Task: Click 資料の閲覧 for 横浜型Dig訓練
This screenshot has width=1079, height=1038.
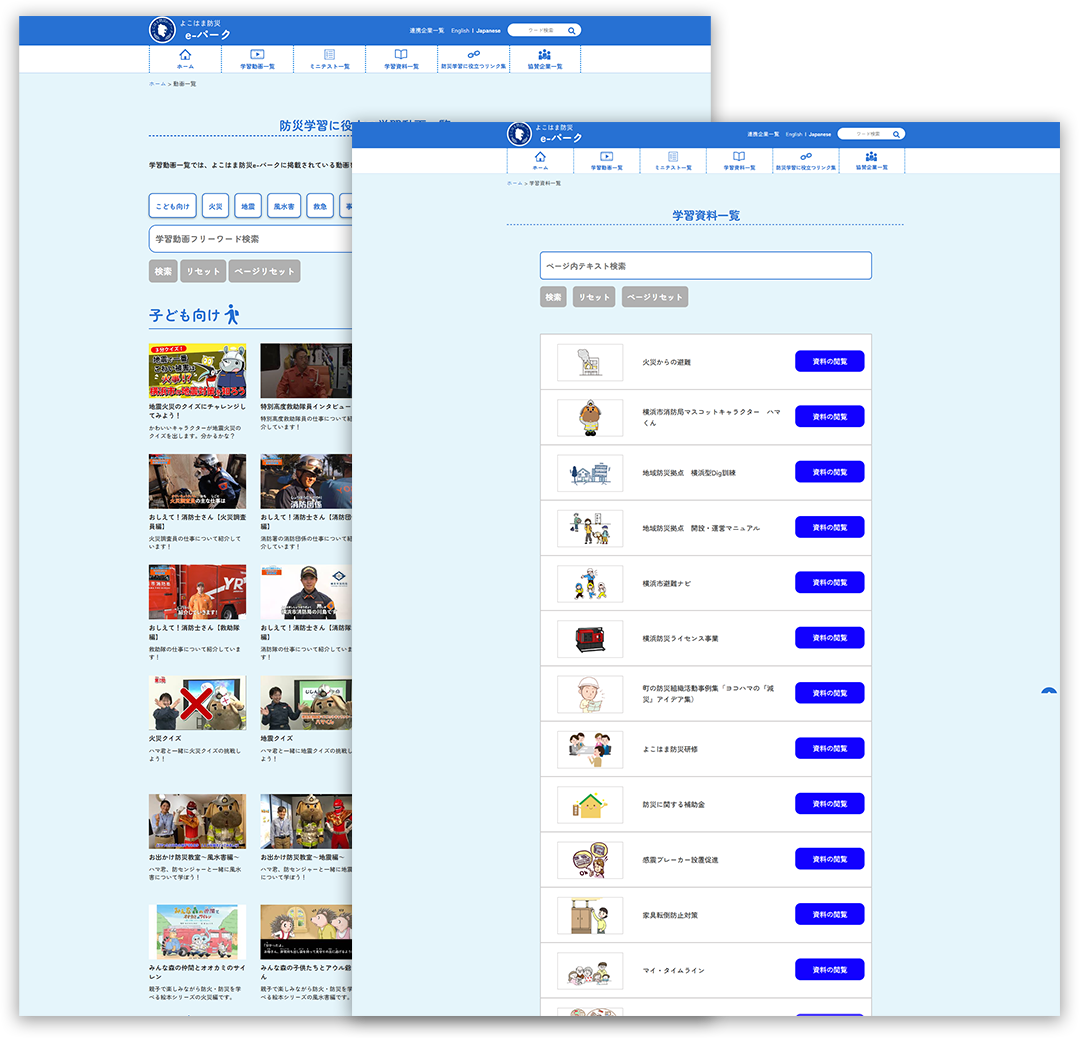Action: coord(829,472)
